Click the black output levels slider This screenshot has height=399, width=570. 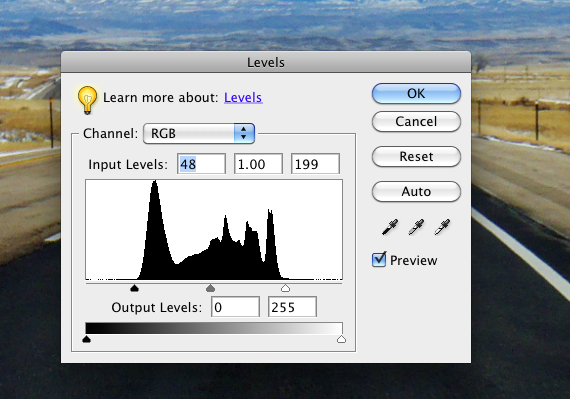[86, 339]
